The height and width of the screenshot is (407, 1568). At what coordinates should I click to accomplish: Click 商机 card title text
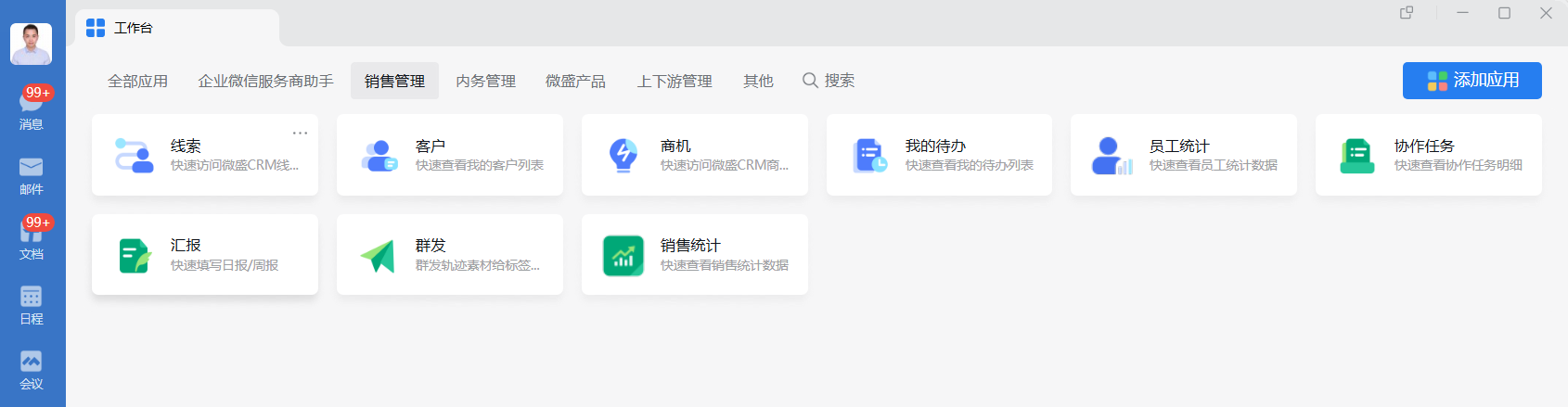click(675, 146)
